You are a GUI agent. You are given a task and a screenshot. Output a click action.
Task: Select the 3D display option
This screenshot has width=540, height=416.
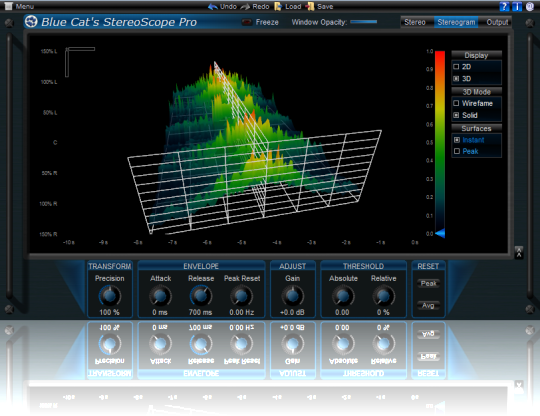456,79
